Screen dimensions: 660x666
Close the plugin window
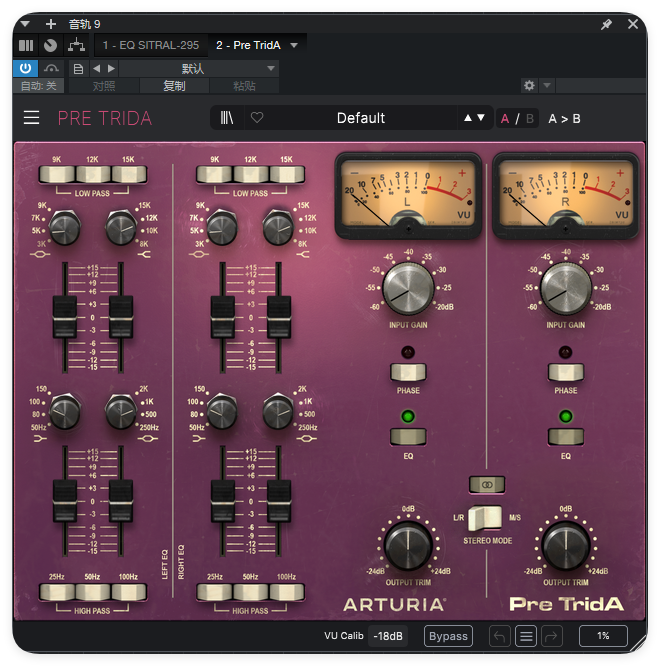point(633,24)
